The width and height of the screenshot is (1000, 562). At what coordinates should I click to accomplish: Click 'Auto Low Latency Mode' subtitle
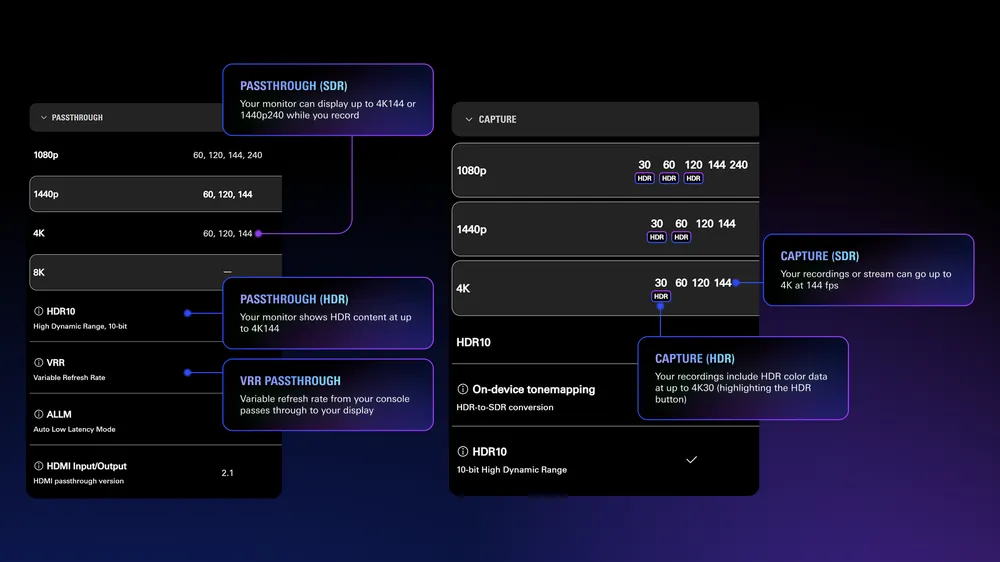tap(74, 429)
